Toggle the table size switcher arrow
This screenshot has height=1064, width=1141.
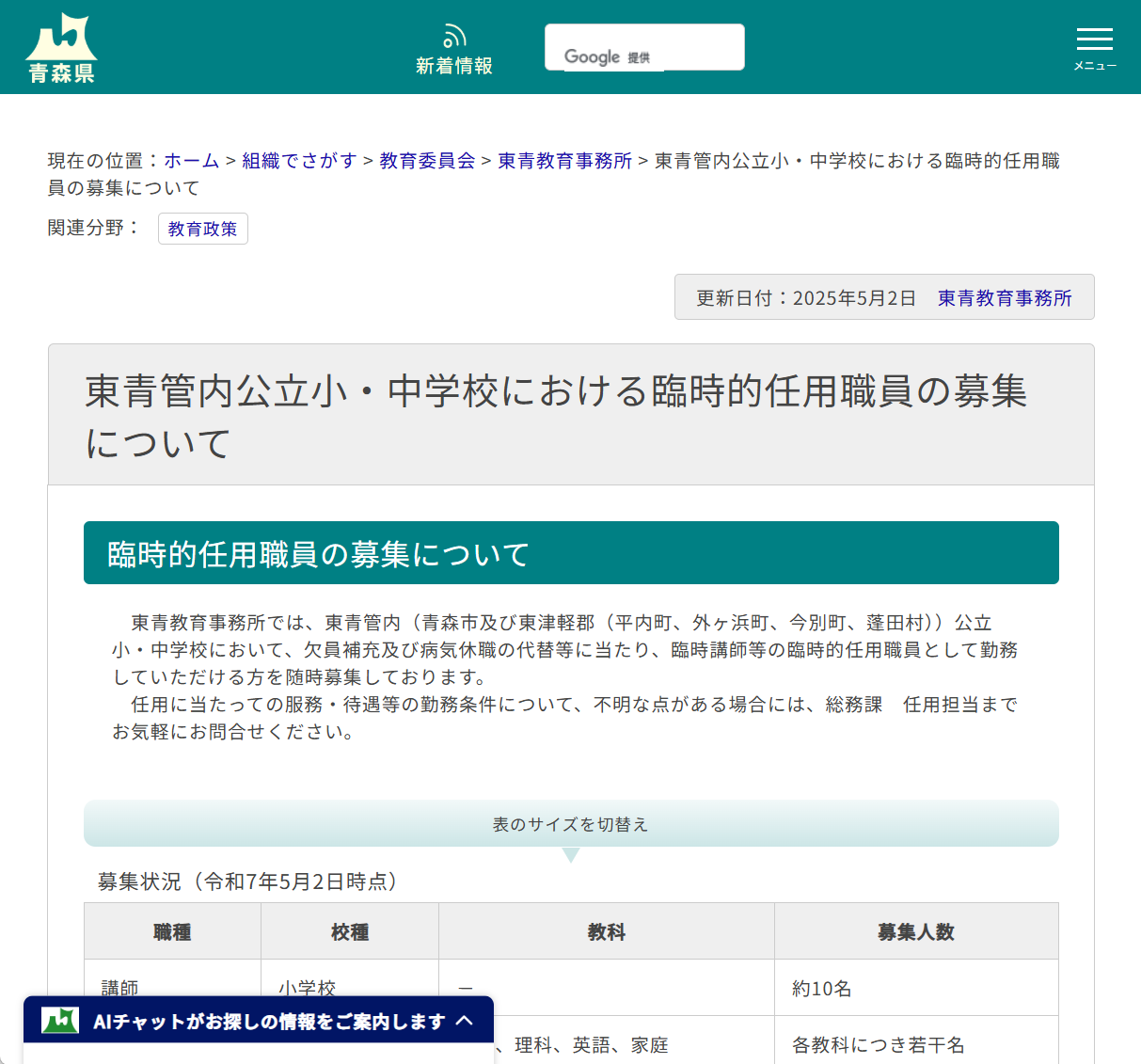[571, 854]
